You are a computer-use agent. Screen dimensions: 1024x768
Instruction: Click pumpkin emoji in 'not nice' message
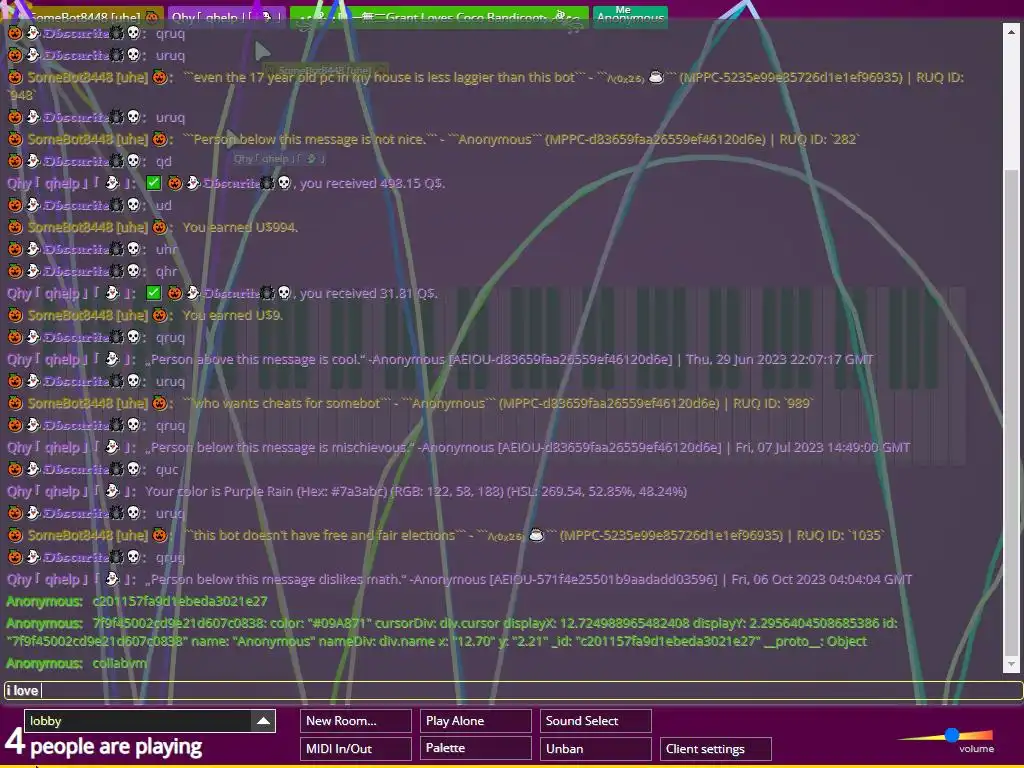coord(159,139)
